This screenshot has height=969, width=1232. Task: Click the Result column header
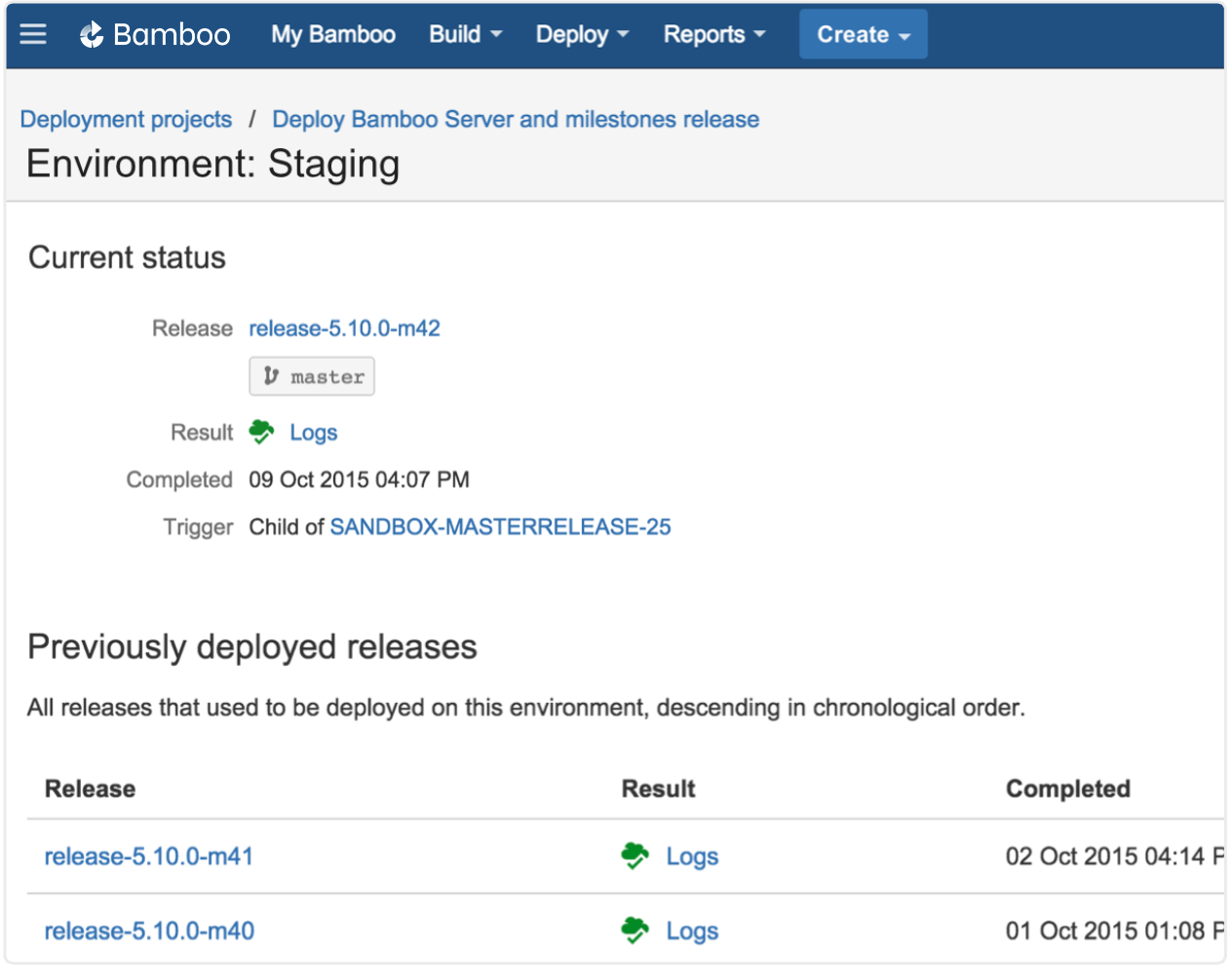pos(659,789)
